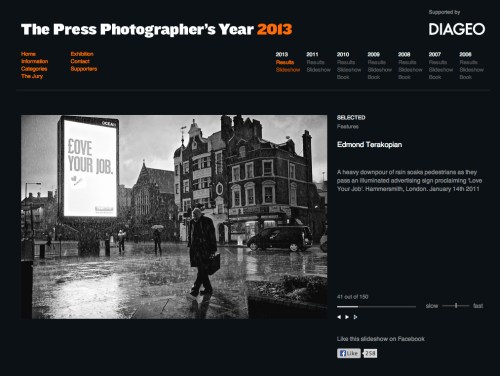Click the 'slow' speed label
The image size is (500, 376).
coord(432,306)
